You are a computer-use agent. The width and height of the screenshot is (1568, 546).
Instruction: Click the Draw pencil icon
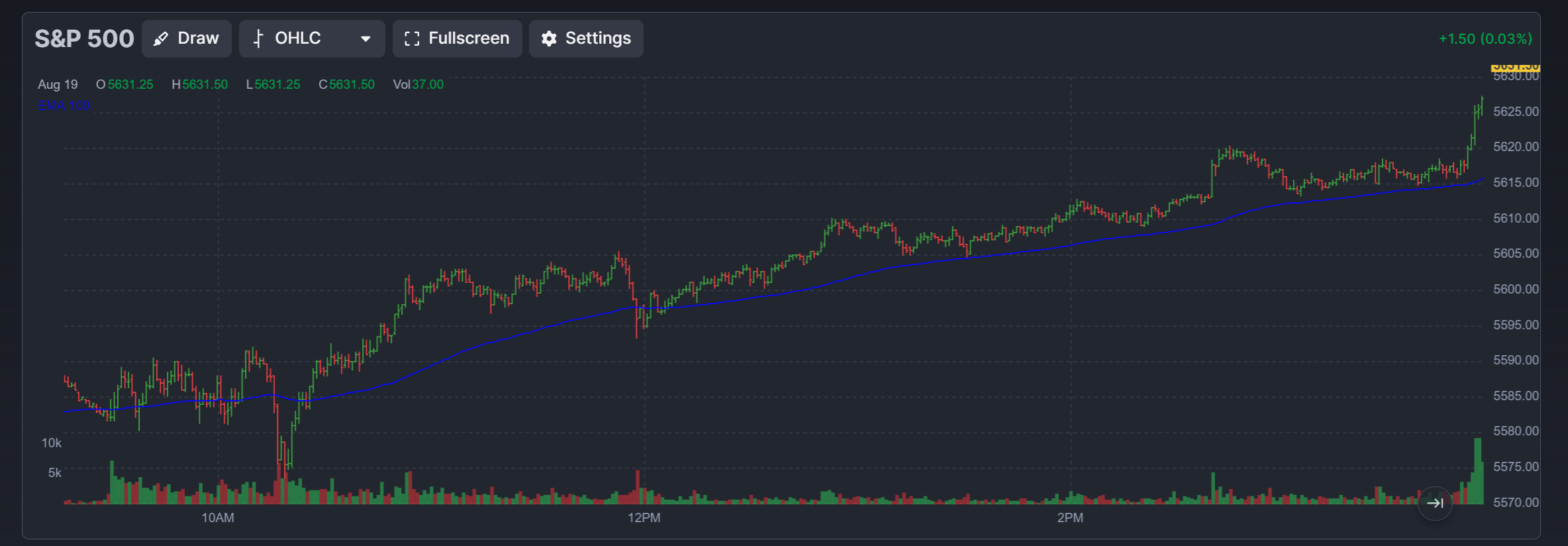pos(160,39)
